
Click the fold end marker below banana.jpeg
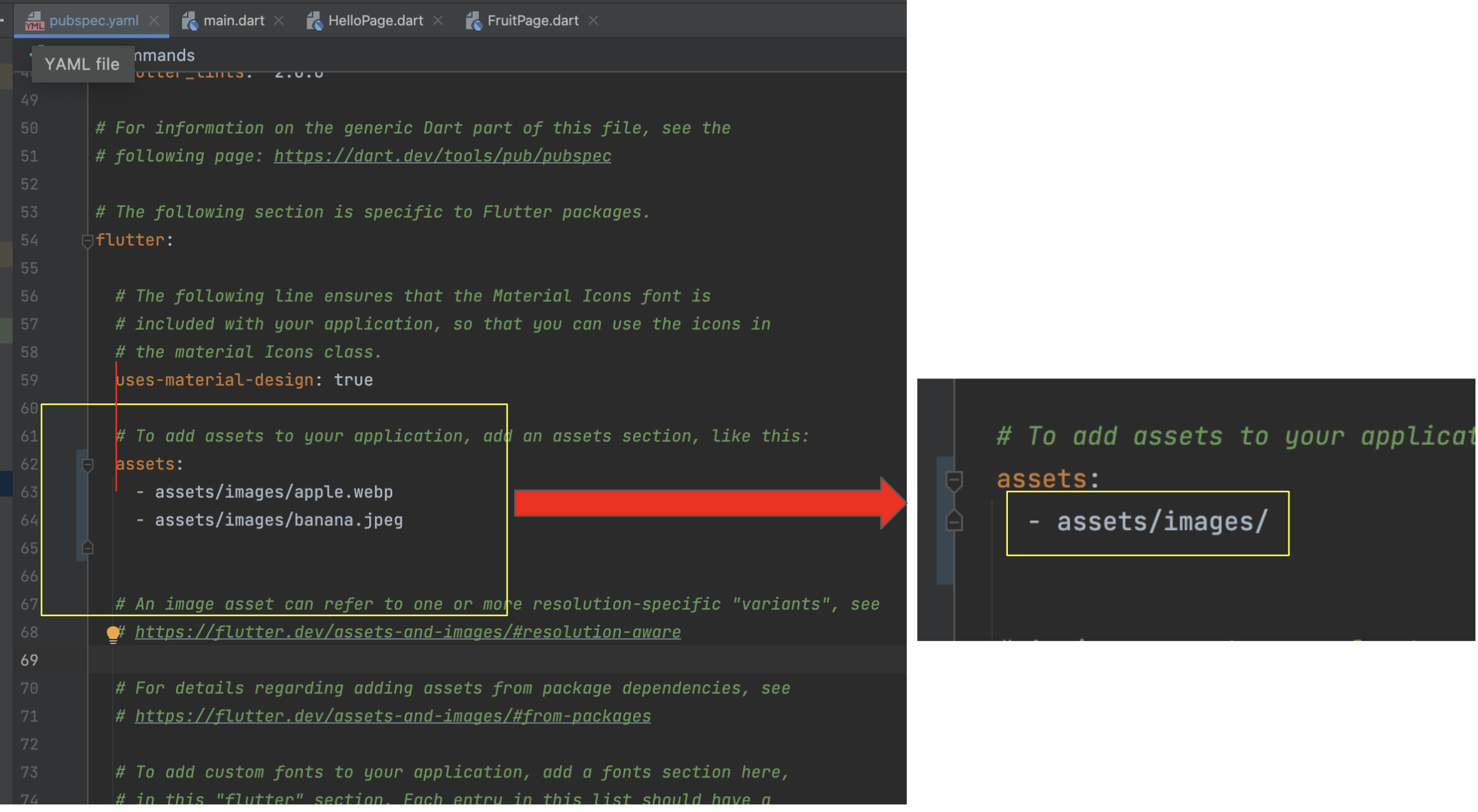88,548
